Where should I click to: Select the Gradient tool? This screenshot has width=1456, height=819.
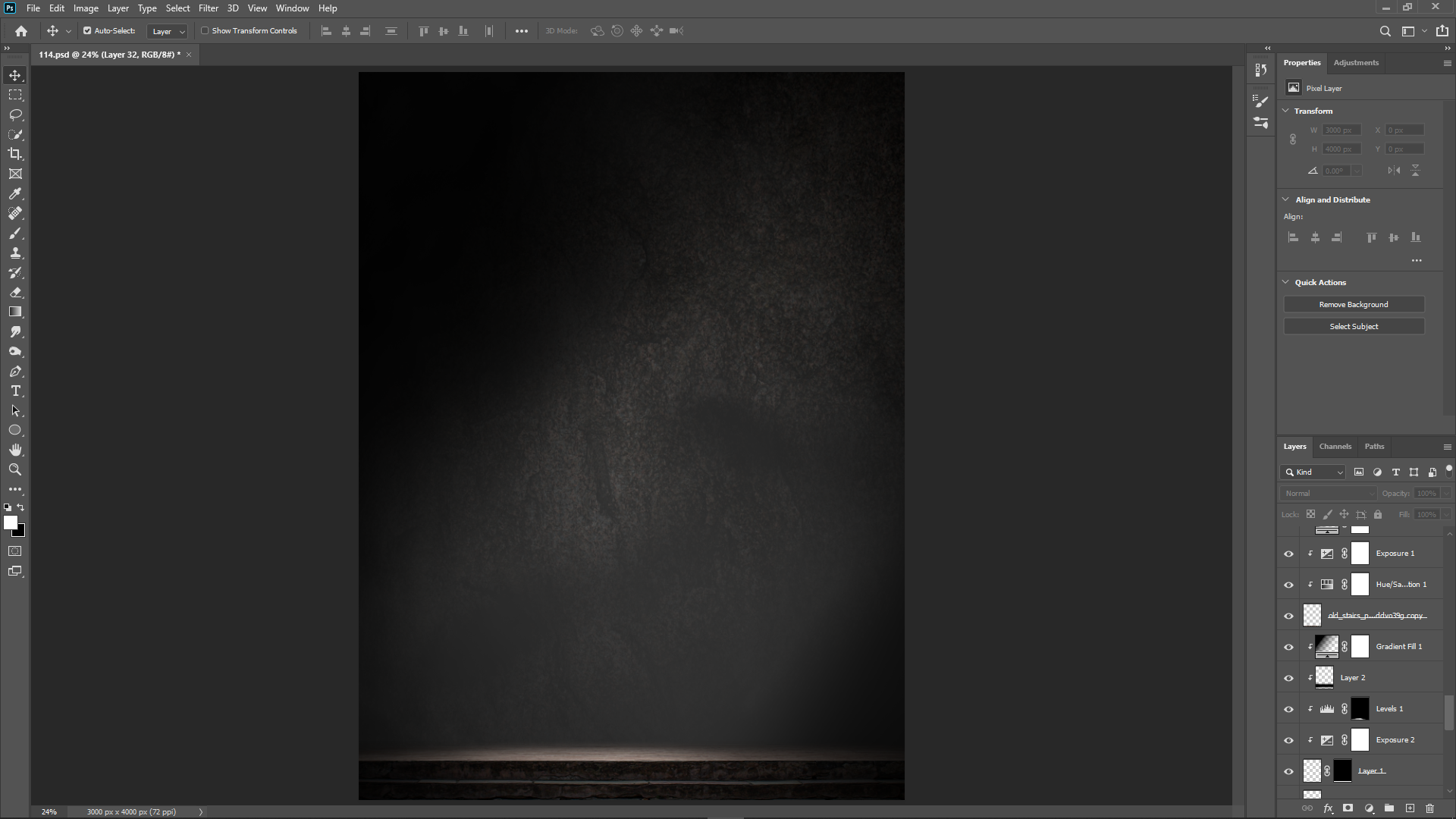(x=15, y=312)
